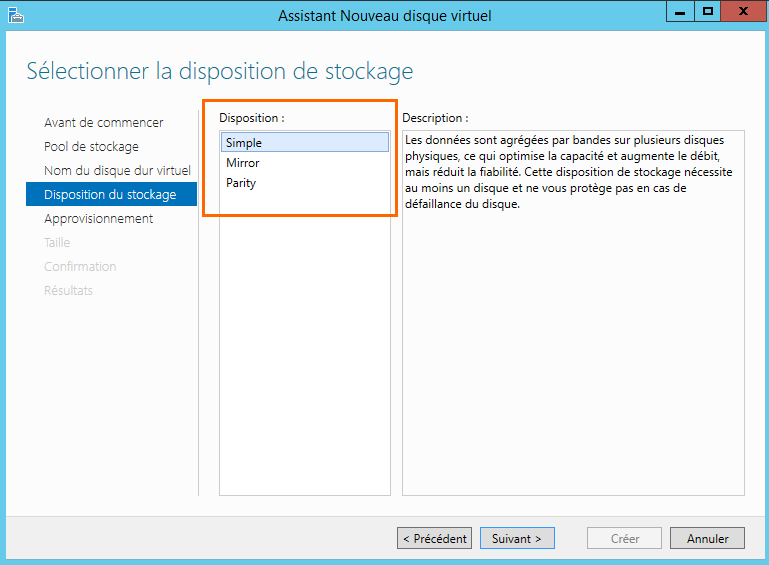Click the Confirmation step in the sidebar
769x565 pixels.
(x=80, y=267)
